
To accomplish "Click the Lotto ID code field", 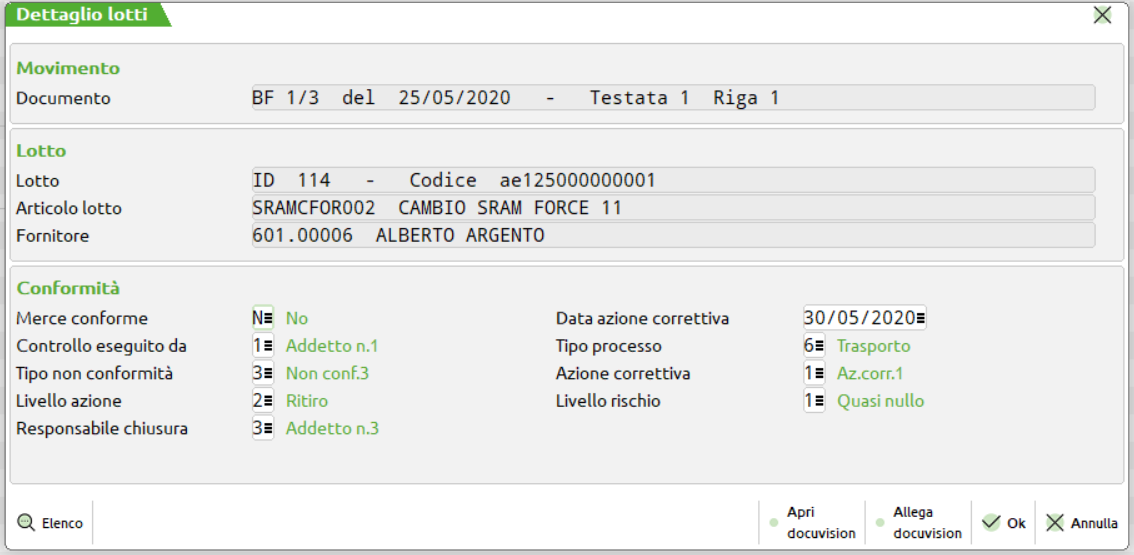I will (672, 180).
